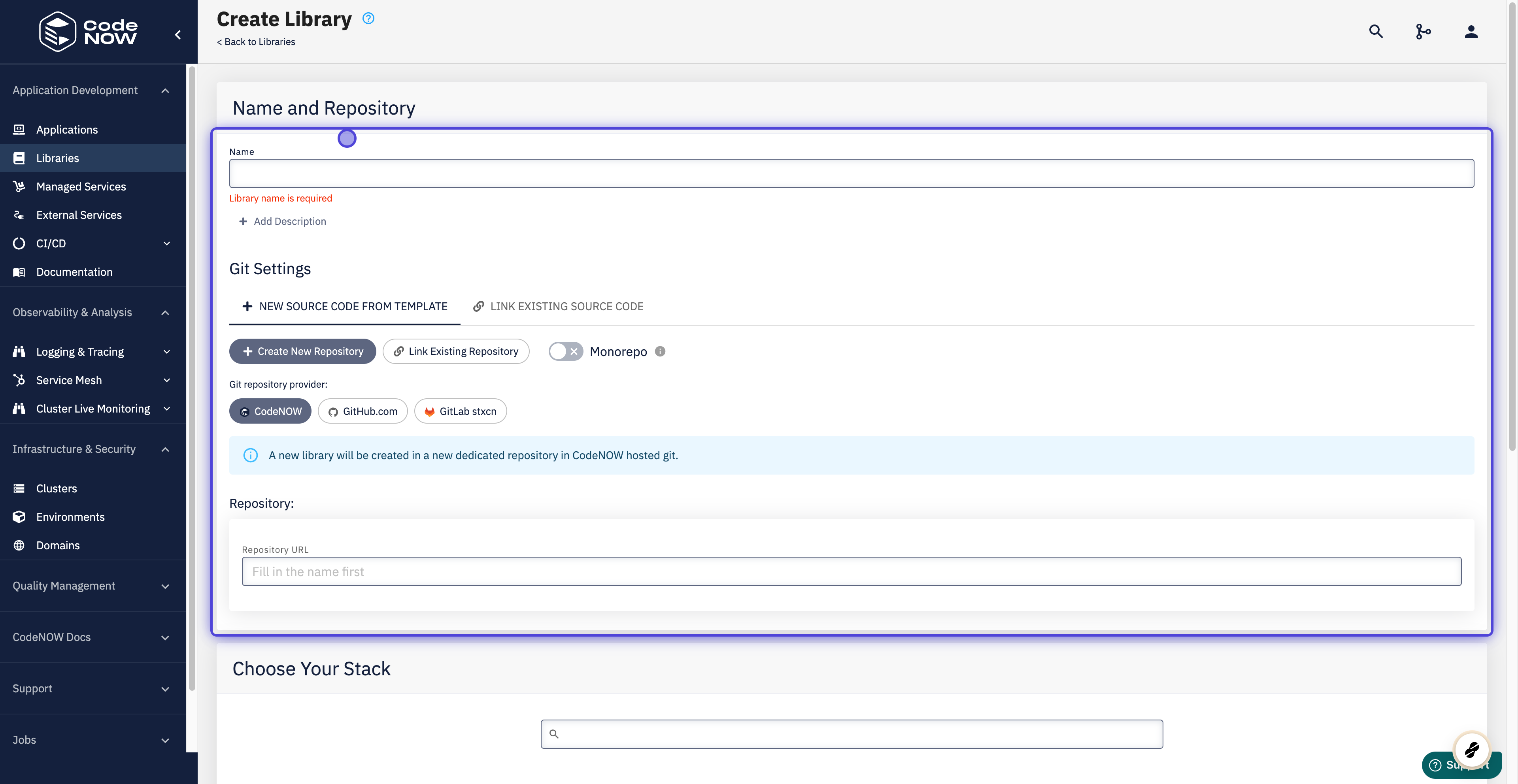Click the round floating widget icon
1518x784 pixels.
[1471, 750]
